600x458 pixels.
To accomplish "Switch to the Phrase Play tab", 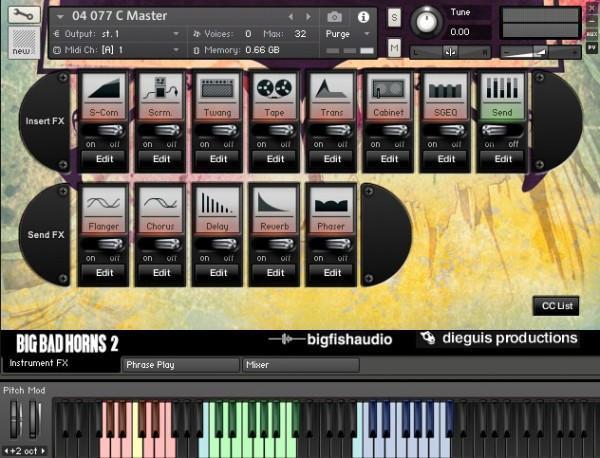I will [x=180, y=365].
